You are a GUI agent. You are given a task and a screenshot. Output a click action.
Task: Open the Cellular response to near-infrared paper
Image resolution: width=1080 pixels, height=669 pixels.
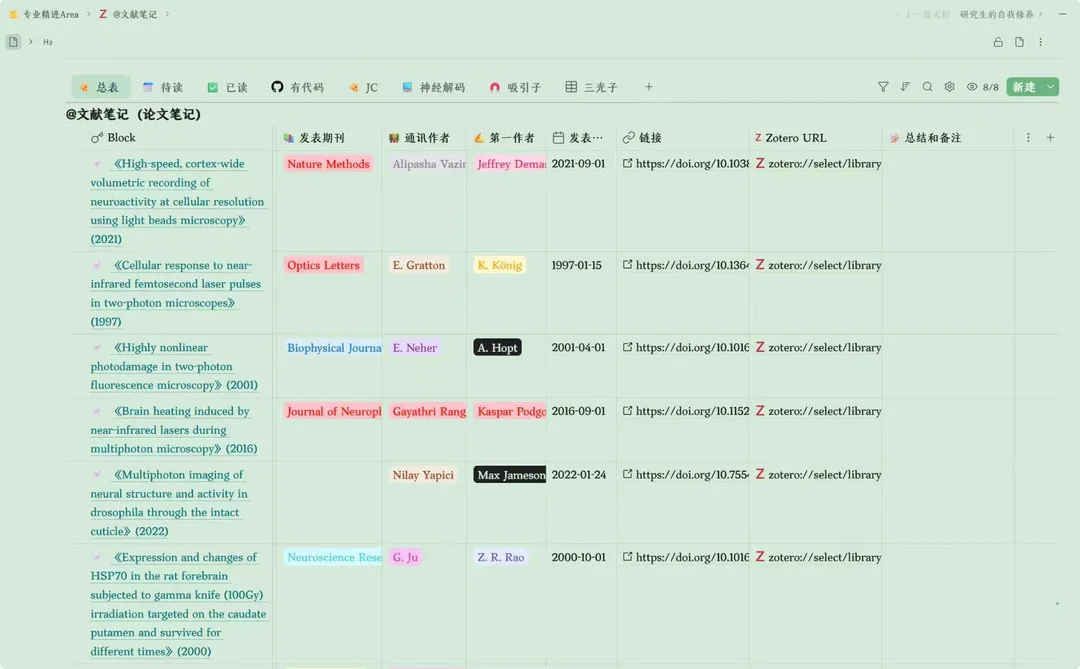pos(176,293)
